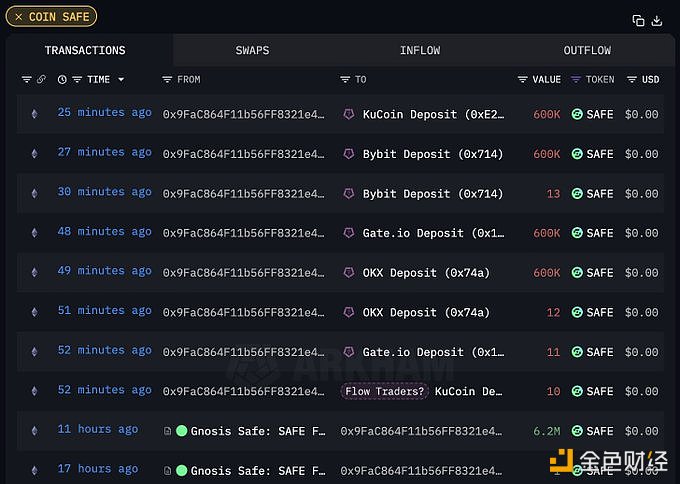Filter the TOKEN column

tap(575, 79)
